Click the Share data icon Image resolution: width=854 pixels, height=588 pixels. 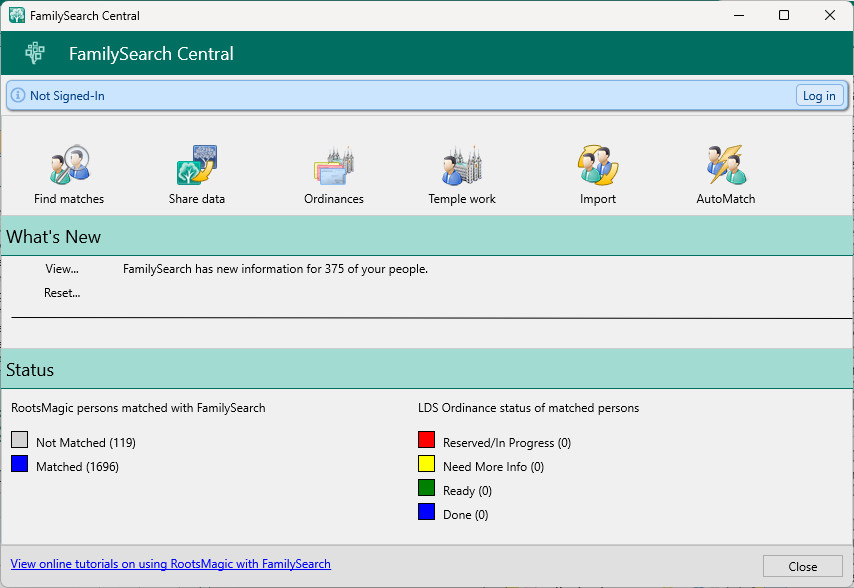click(197, 165)
